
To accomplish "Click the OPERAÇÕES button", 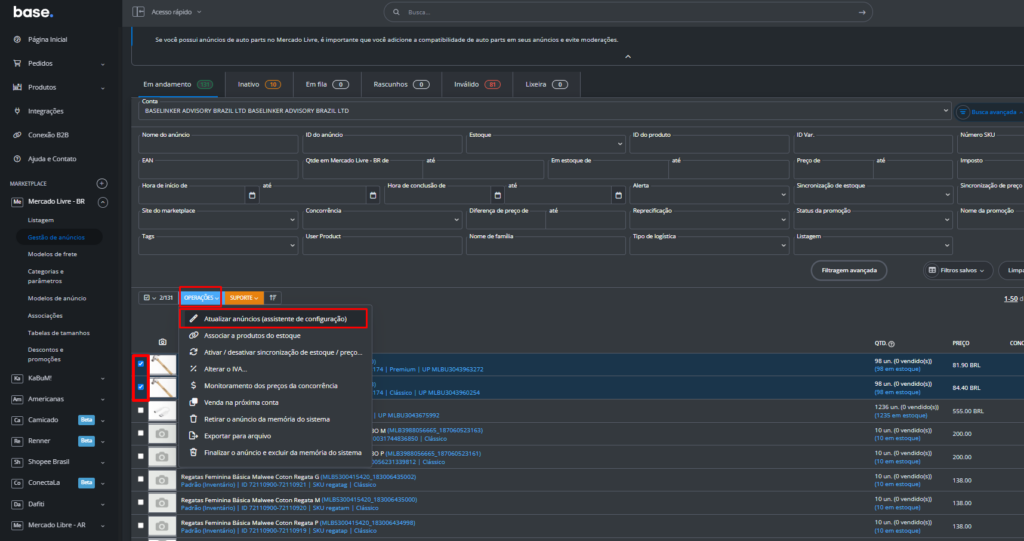I will 200,298.
